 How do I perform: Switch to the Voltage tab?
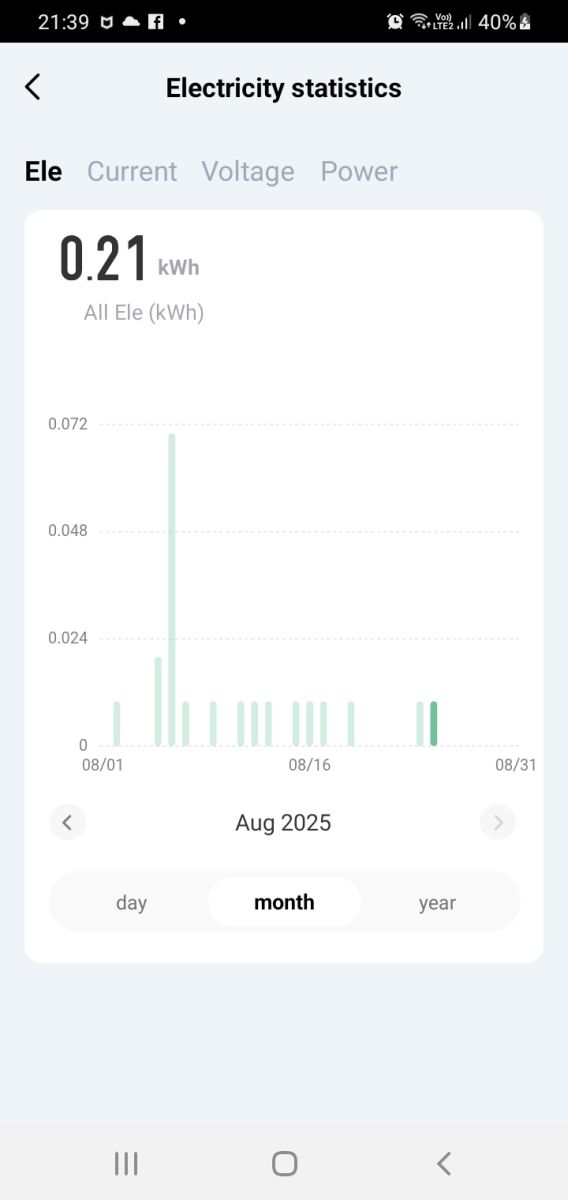[x=248, y=171]
